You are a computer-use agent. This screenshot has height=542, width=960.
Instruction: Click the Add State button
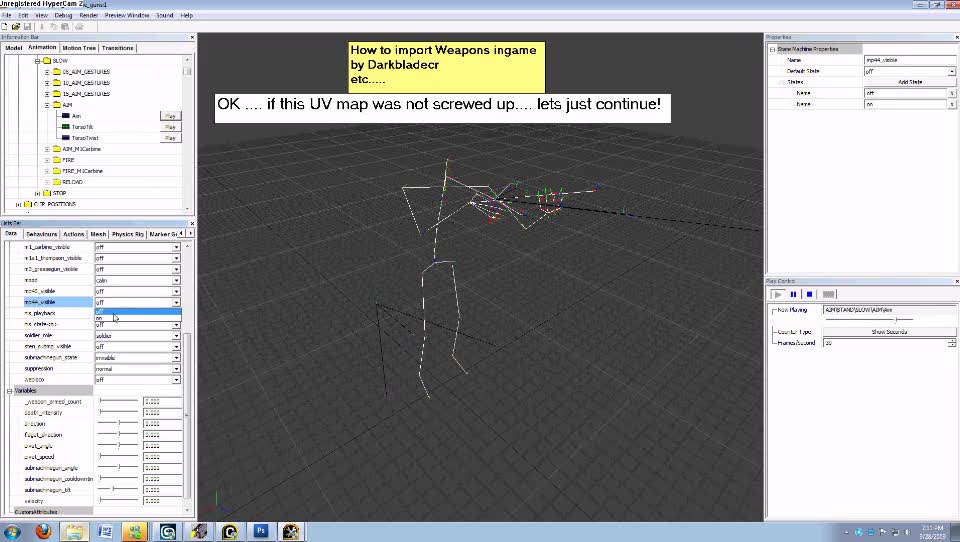pyautogui.click(x=910, y=82)
